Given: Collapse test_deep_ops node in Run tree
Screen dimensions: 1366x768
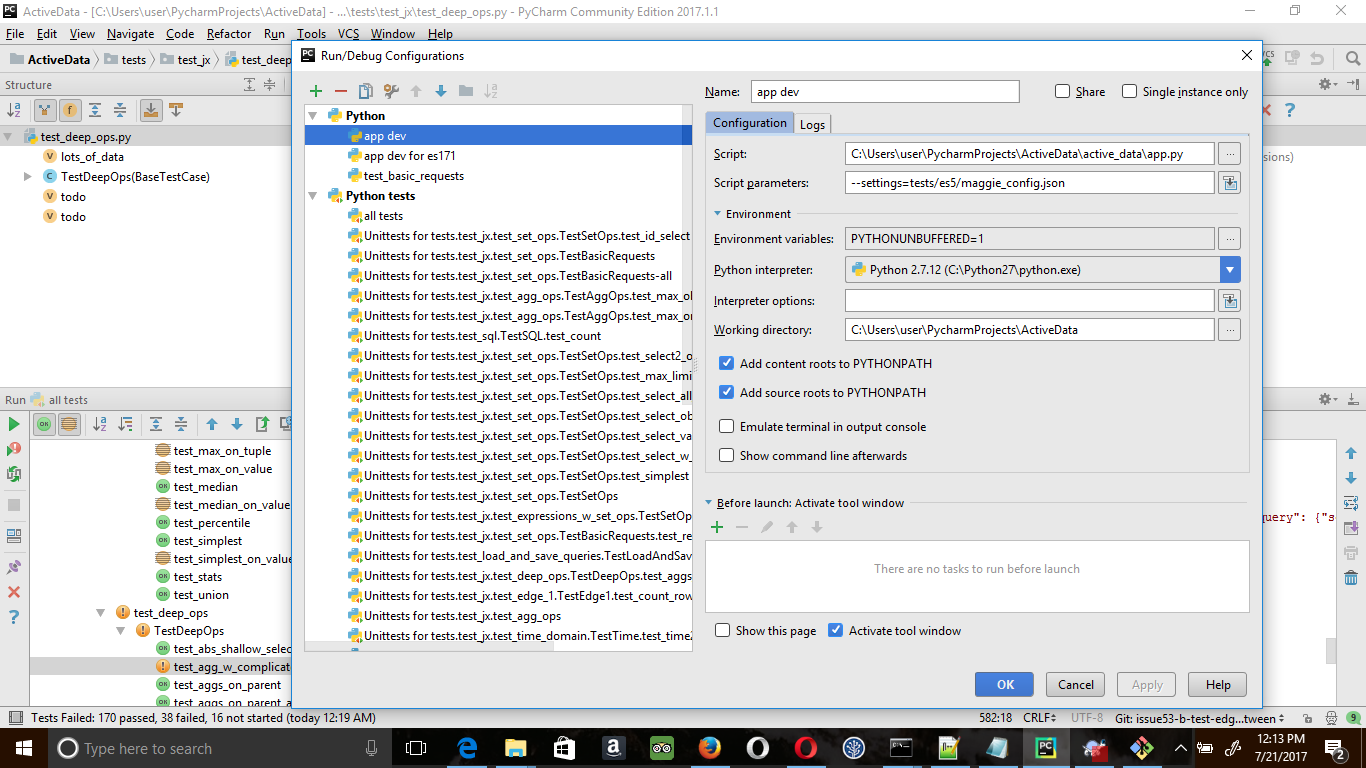Looking at the screenshot, I should pos(101,612).
